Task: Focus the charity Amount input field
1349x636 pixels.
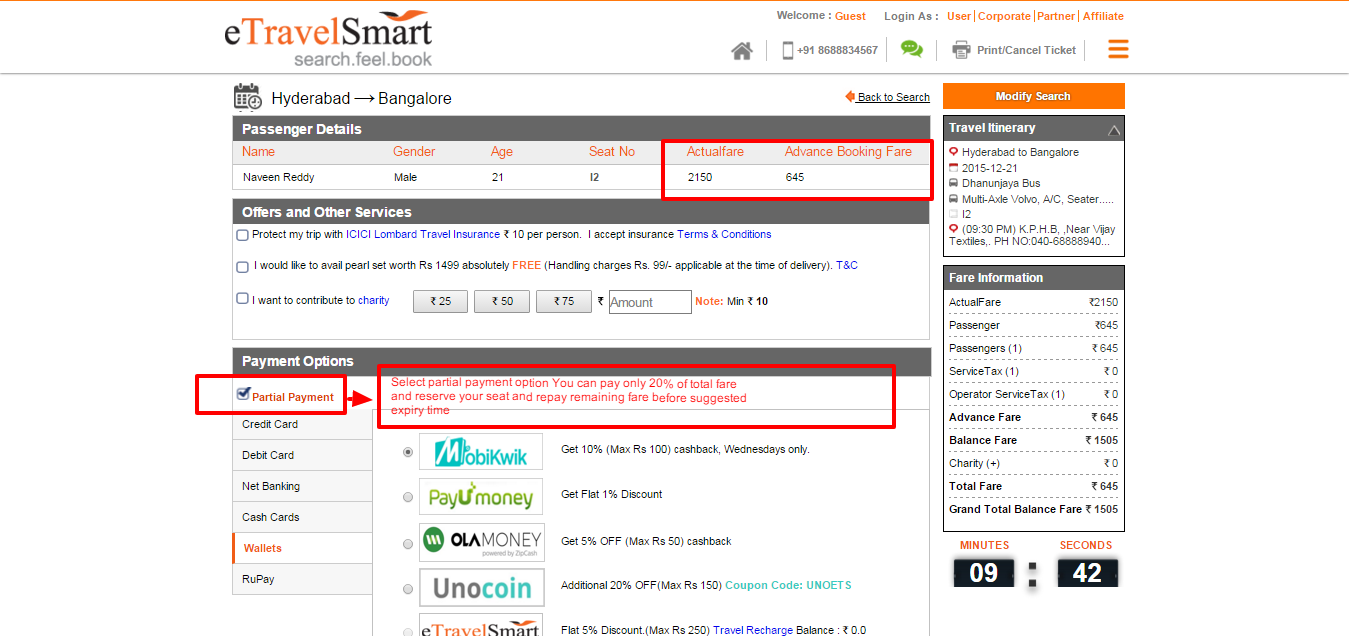Action: pos(650,302)
